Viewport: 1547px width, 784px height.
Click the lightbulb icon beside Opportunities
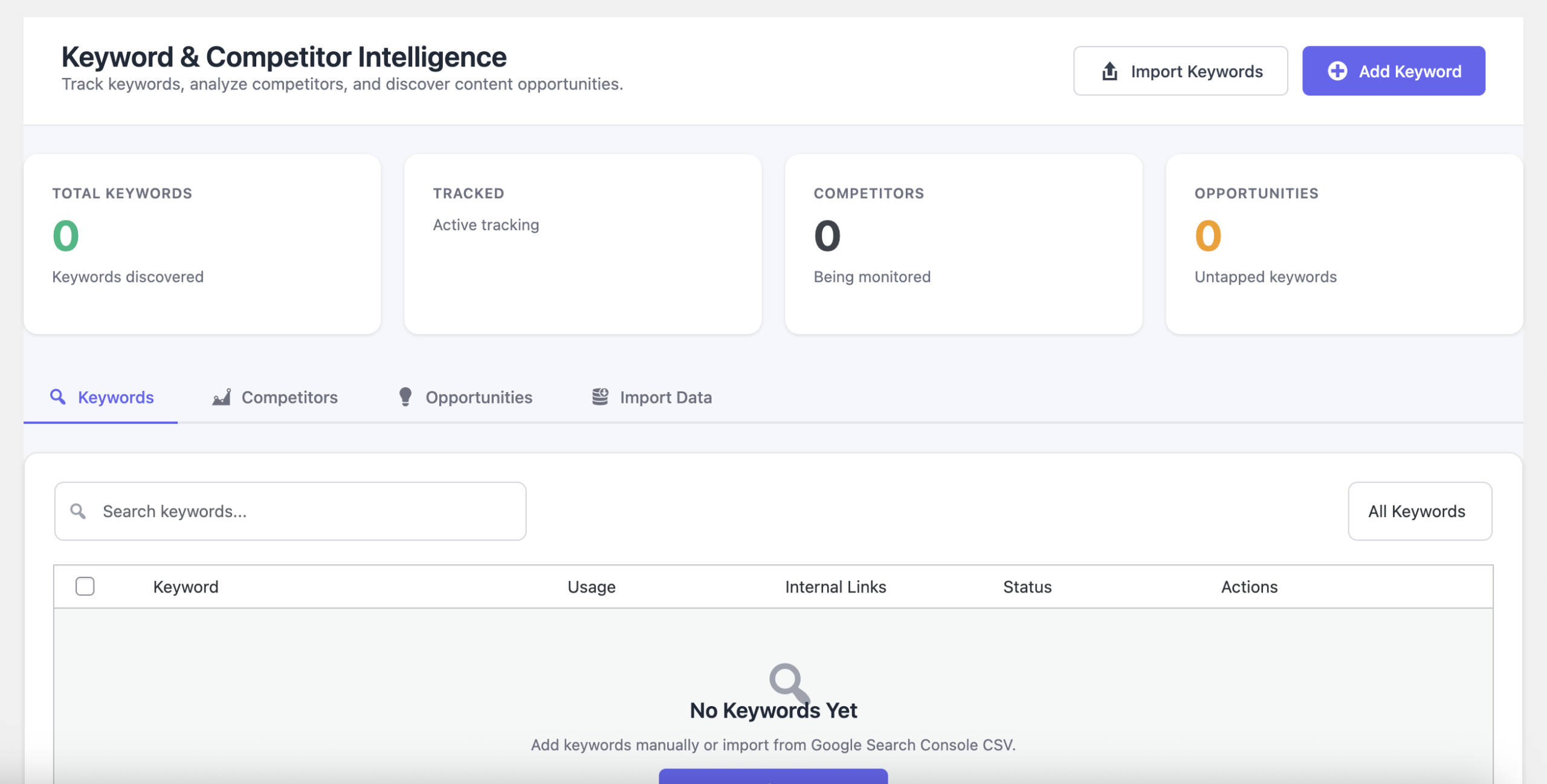(x=405, y=397)
